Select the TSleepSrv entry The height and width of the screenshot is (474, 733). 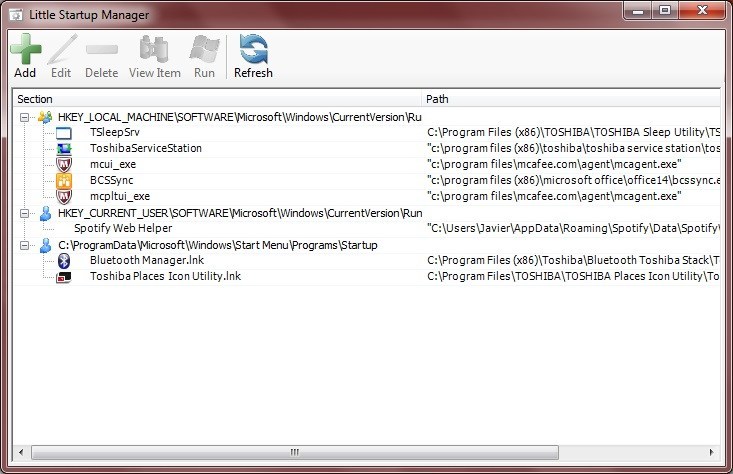(115, 132)
